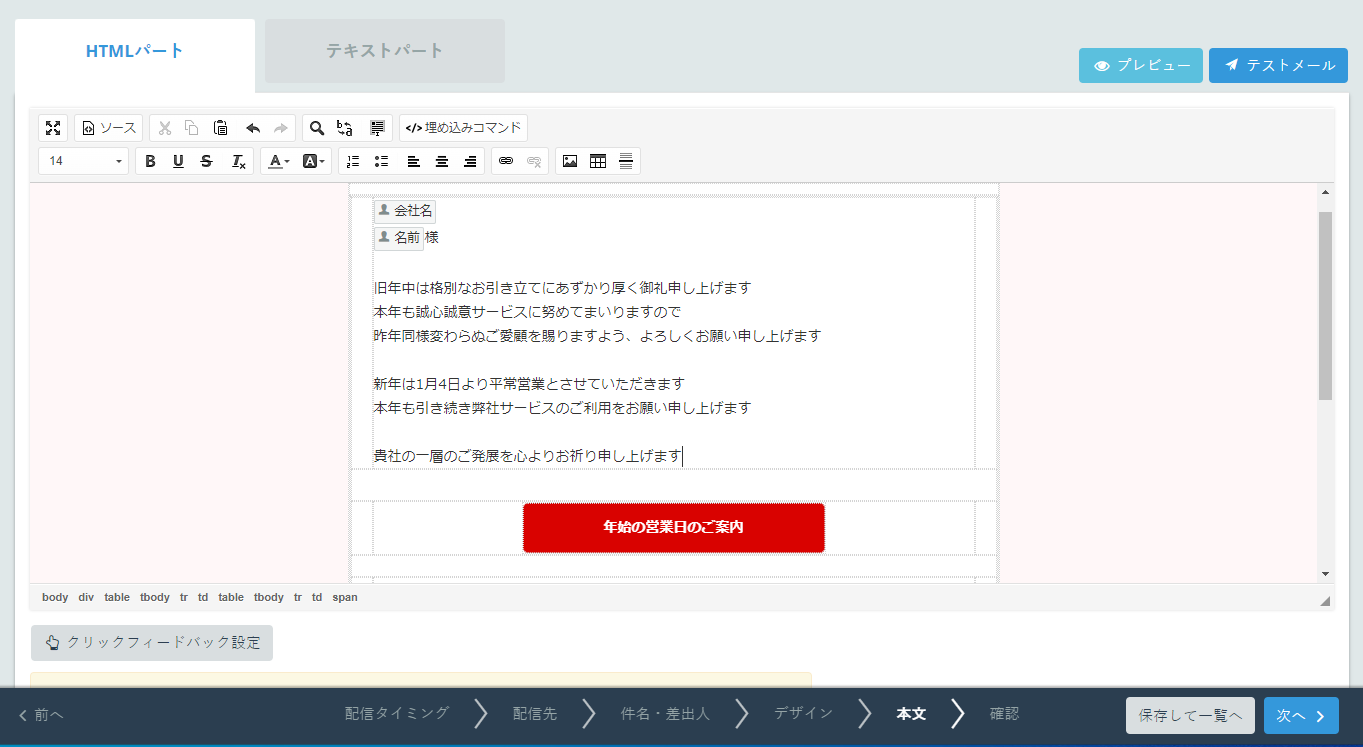The height and width of the screenshot is (747, 1363).
Task: Click the line 昨年同様変わらぬご愛顧を賜りますよう
Action: (597, 336)
